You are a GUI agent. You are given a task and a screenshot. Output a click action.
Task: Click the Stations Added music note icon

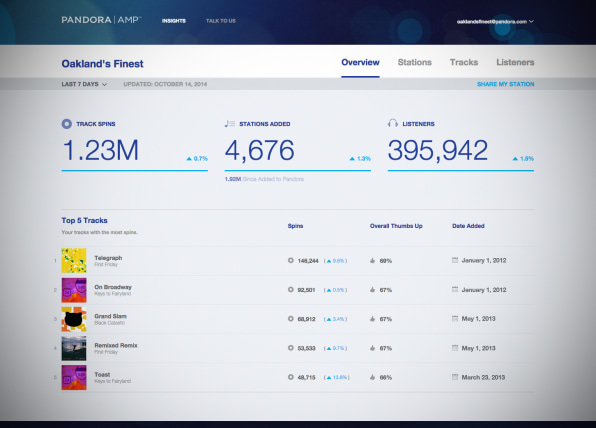pyautogui.click(x=230, y=124)
